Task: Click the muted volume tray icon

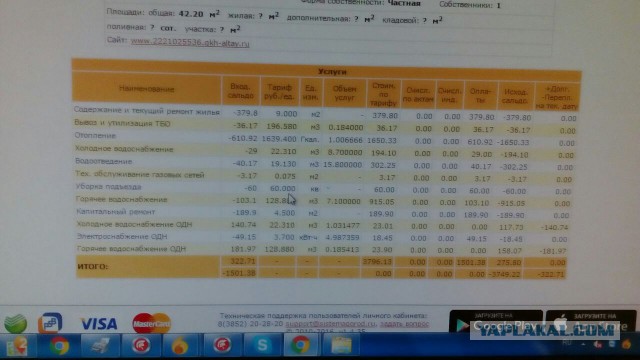Action: coord(598,345)
